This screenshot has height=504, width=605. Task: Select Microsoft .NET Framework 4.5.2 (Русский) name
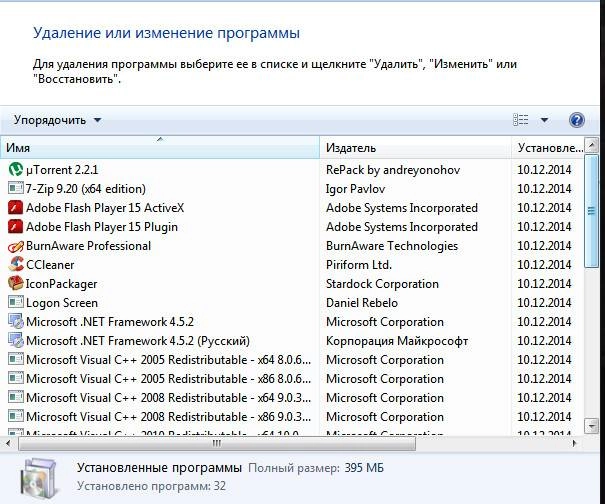(x=138, y=341)
